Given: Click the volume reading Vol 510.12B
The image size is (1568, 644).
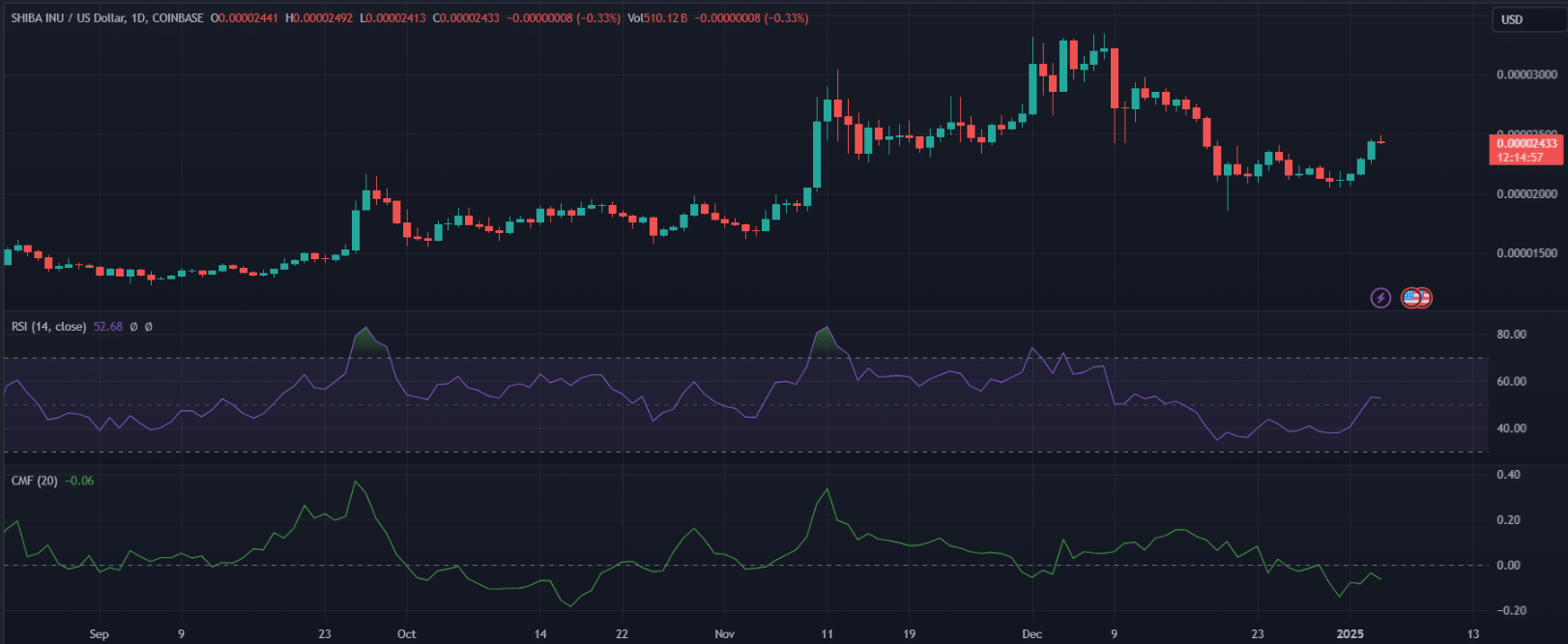Looking at the screenshot, I should (x=657, y=18).
